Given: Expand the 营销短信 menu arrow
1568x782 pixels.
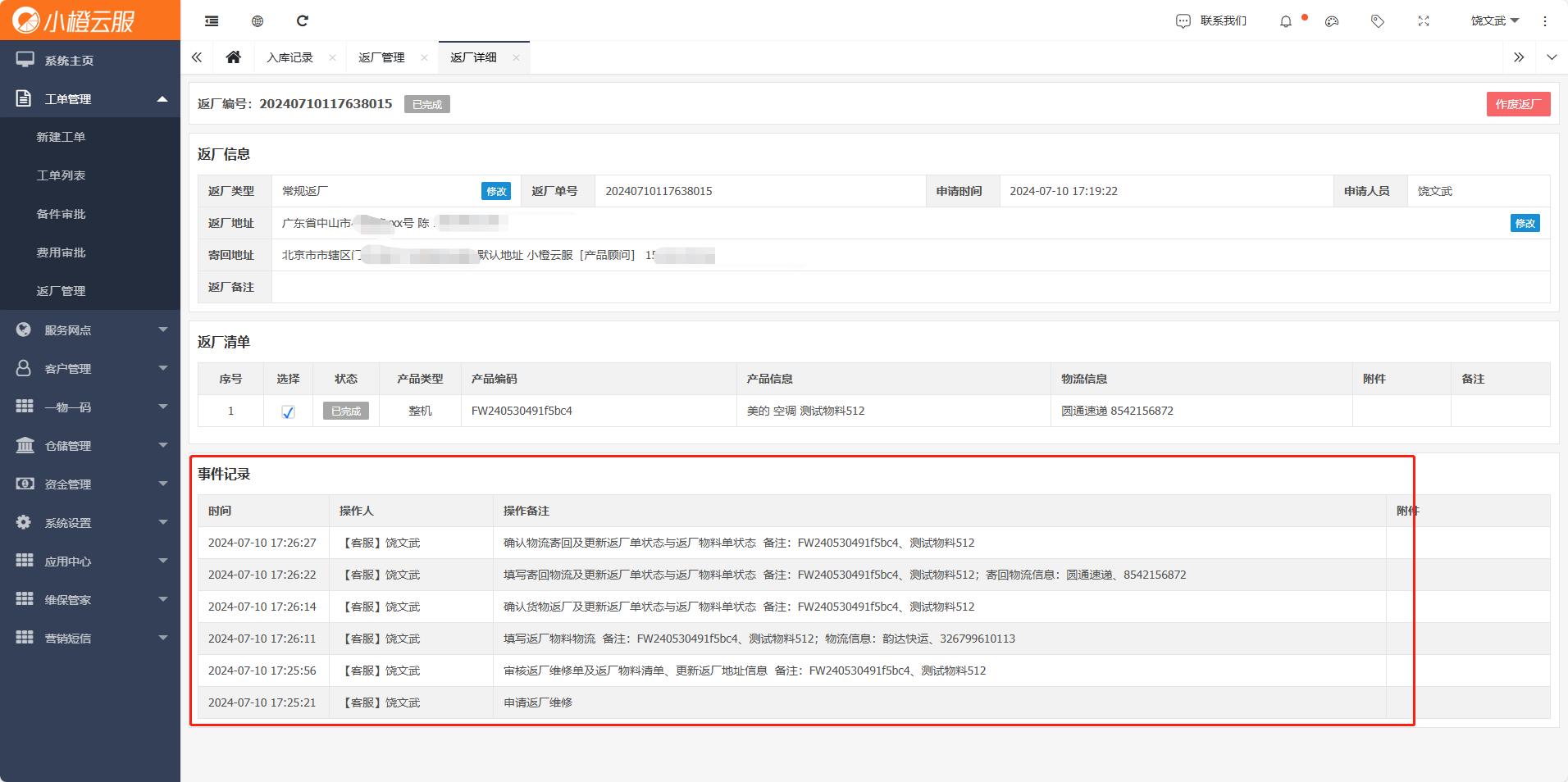Looking at the screenshot, I should point(162,638).
